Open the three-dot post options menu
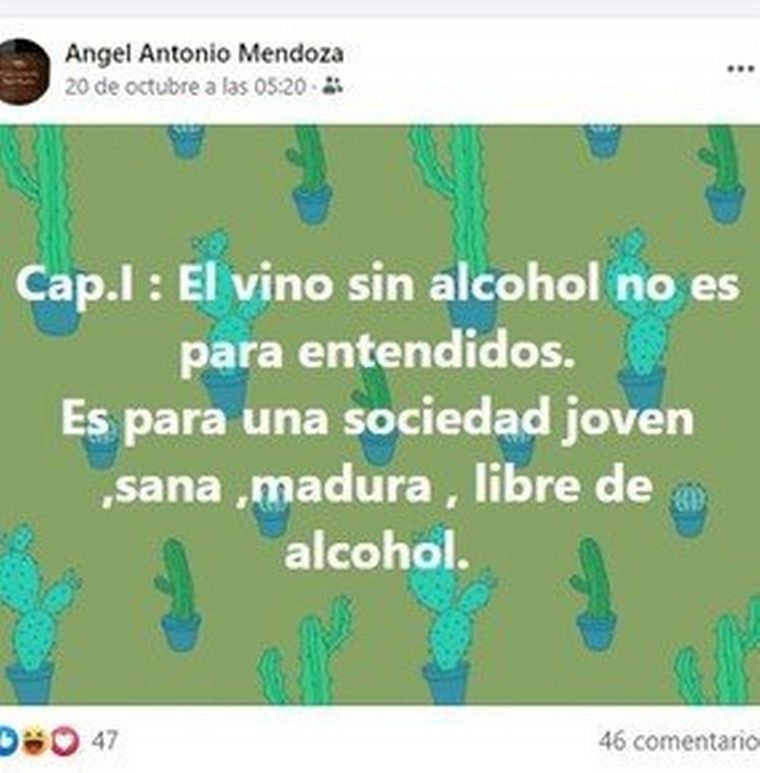 pos(741,69)
